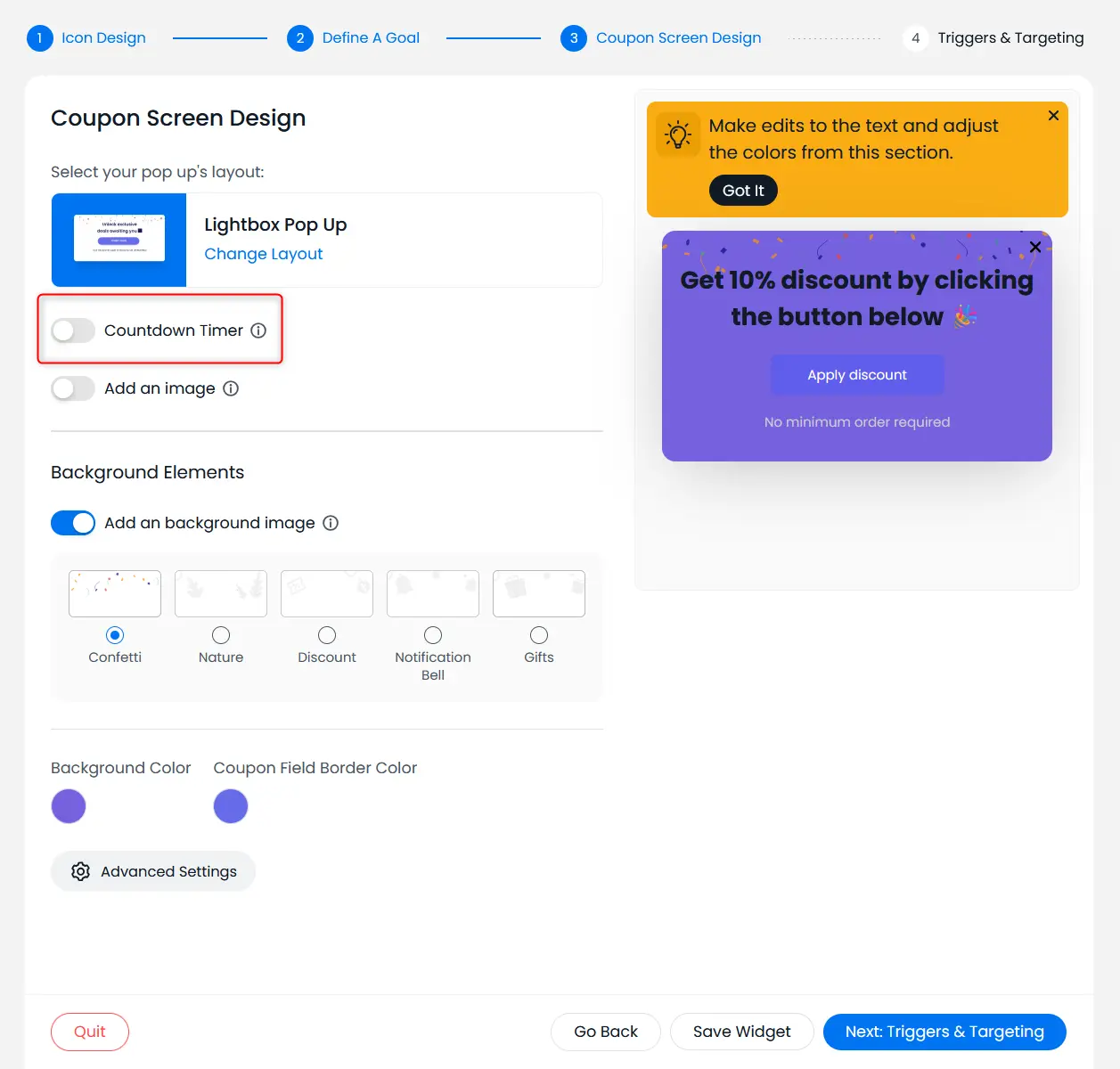
Task: Click the step 1 circle icon
Action: click(40, 38)
